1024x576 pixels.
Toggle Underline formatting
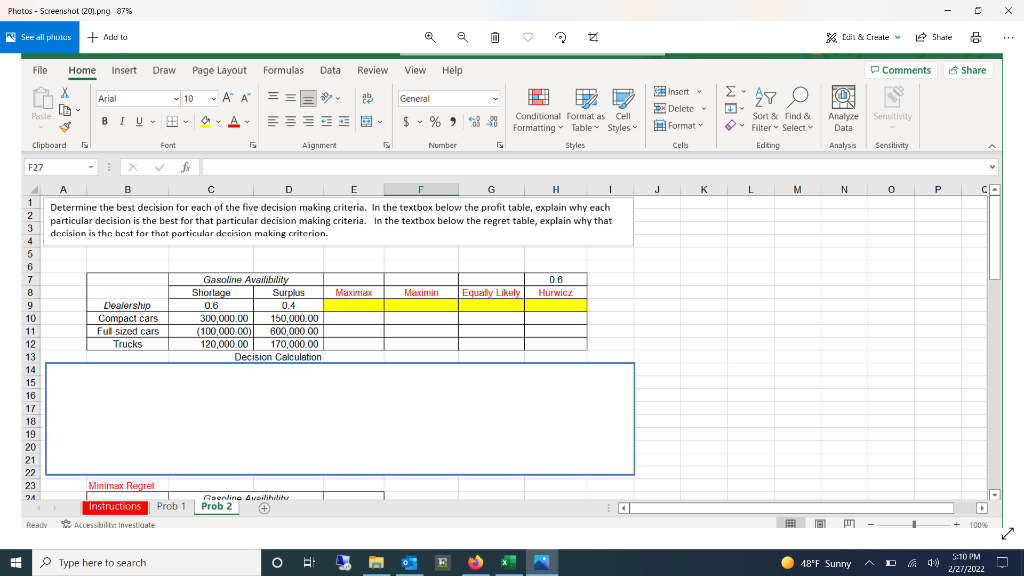click(140, 120)
